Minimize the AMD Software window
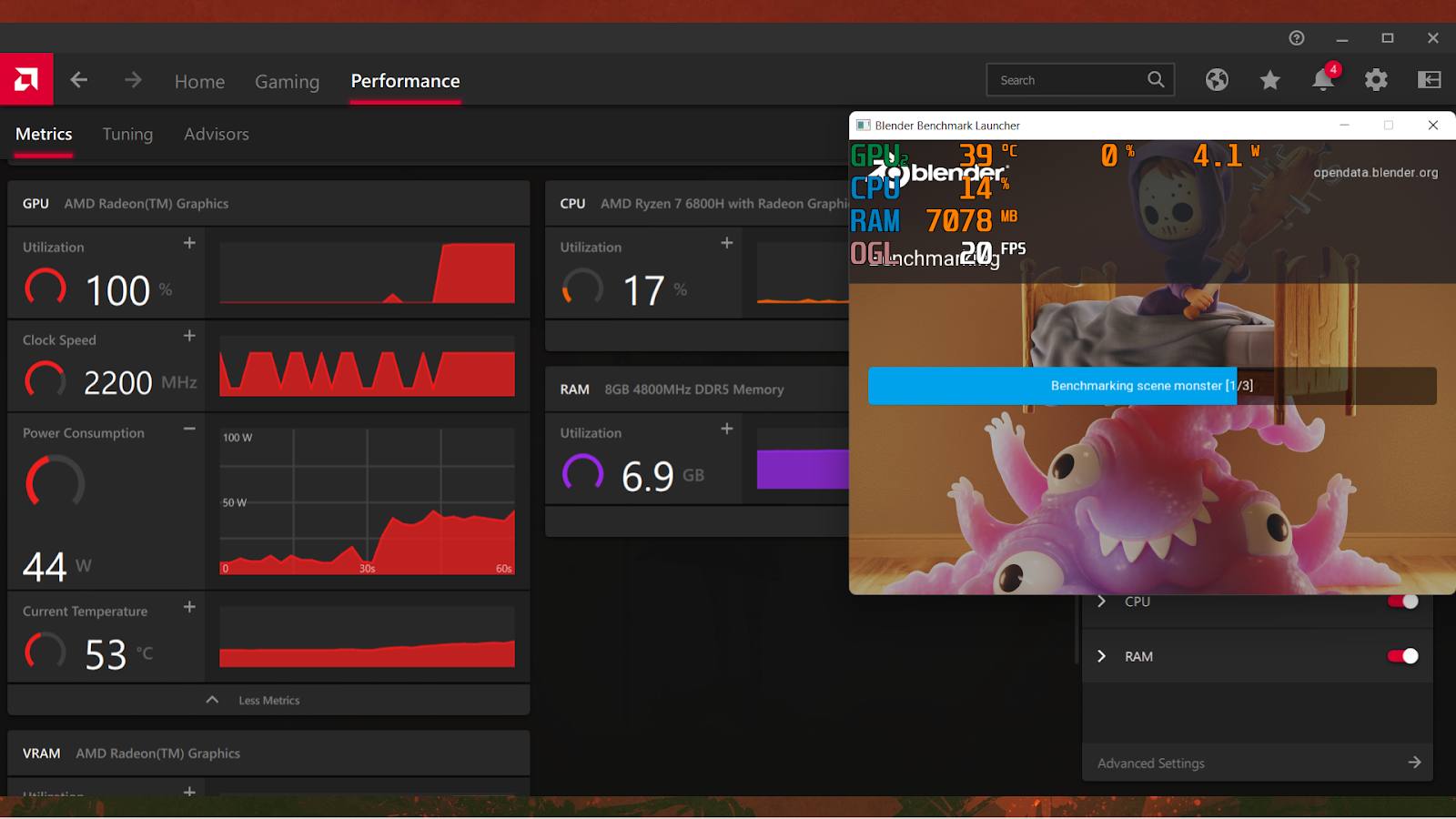The height and width of the screenshot is (819, 1456). (1342, 38)
